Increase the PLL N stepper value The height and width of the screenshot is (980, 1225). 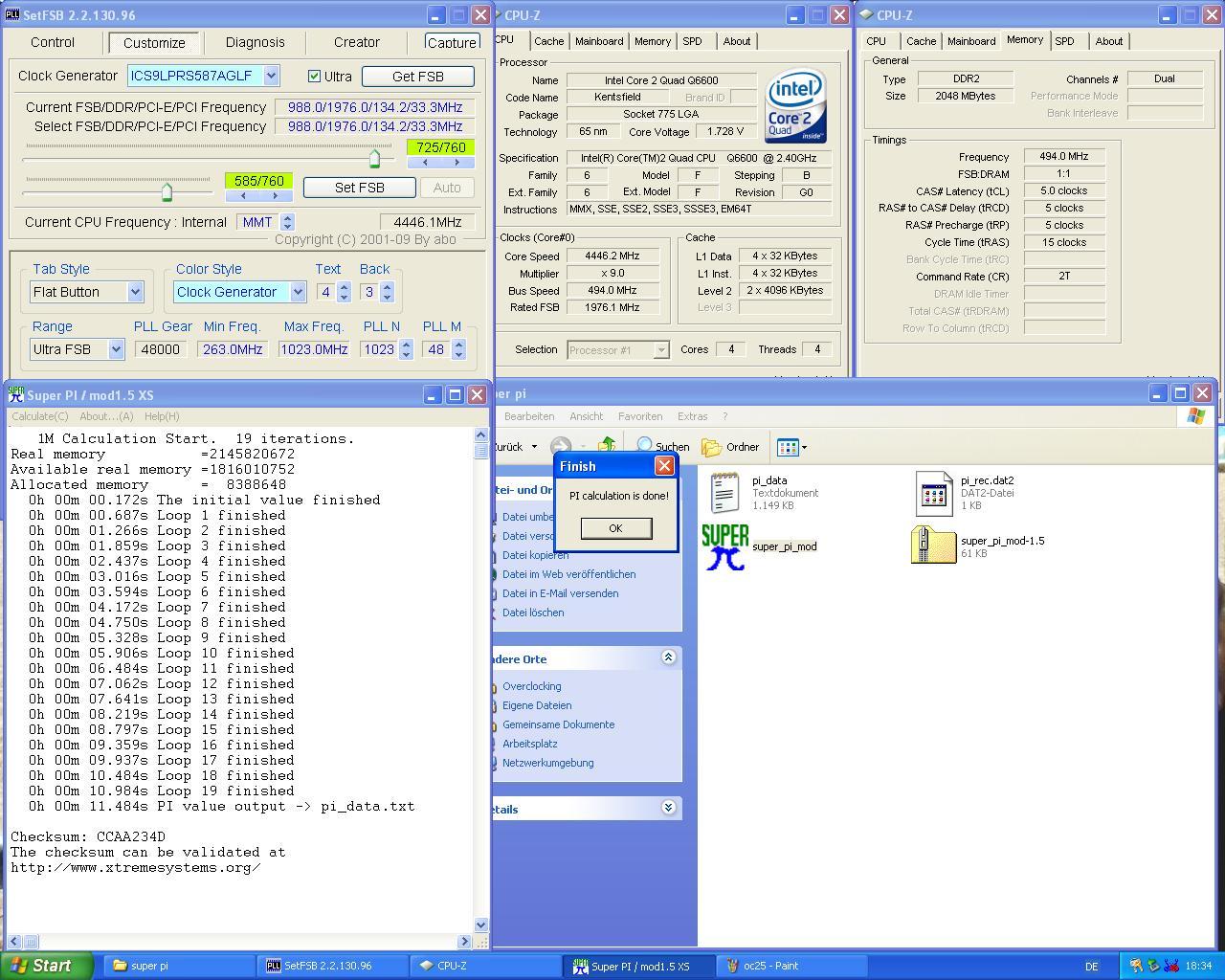(406, 344)
